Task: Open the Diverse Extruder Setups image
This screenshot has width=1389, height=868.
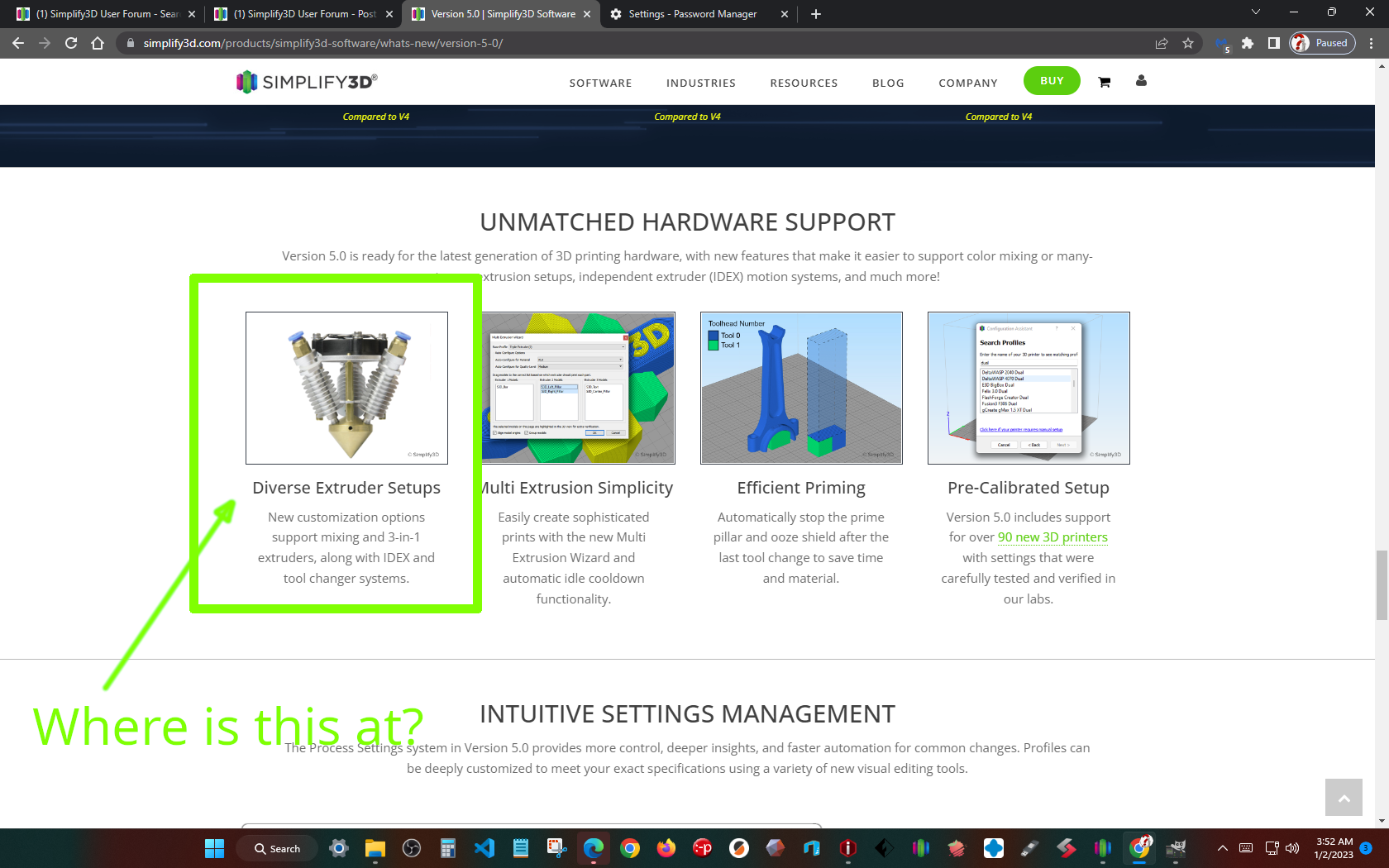Action: [346, 388]
